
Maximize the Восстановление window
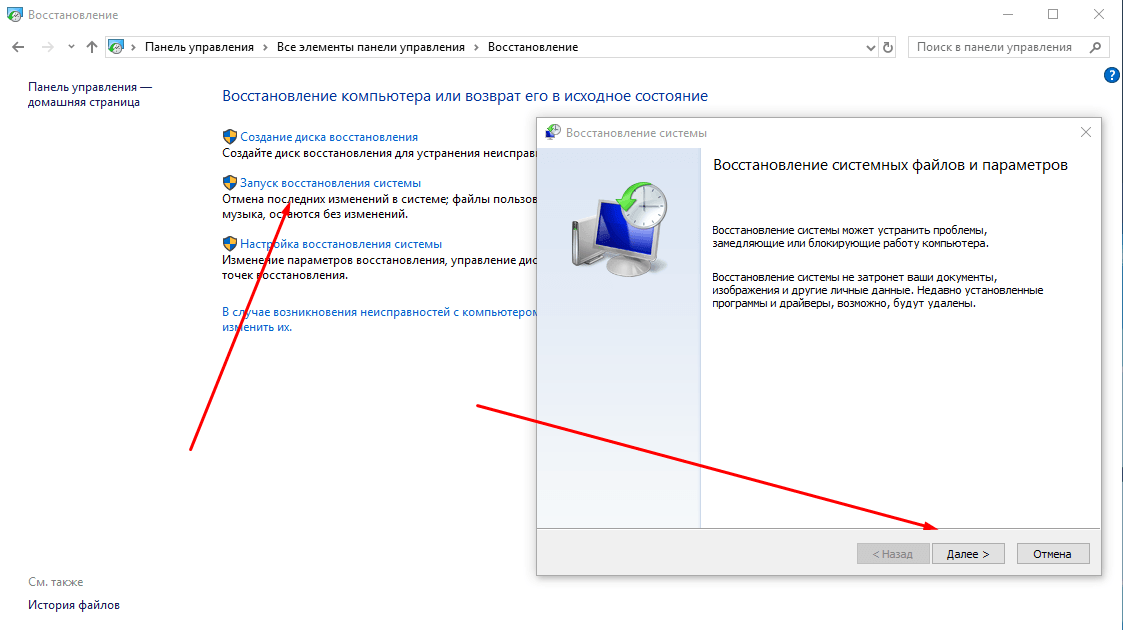(x=1053, y=14)
